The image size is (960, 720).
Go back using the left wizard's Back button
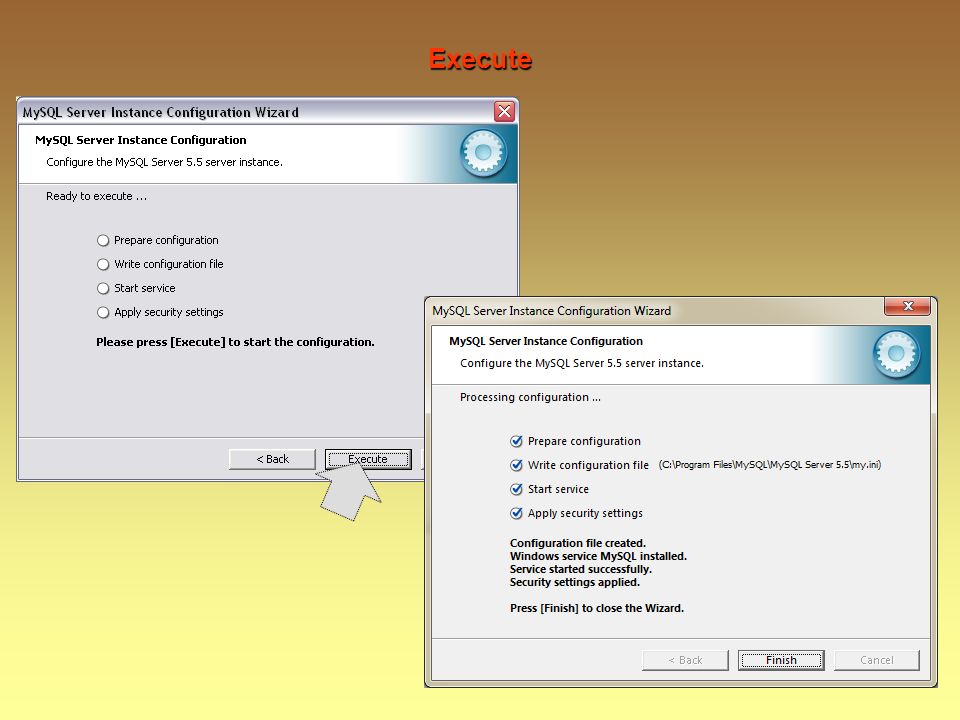(272, 459)
